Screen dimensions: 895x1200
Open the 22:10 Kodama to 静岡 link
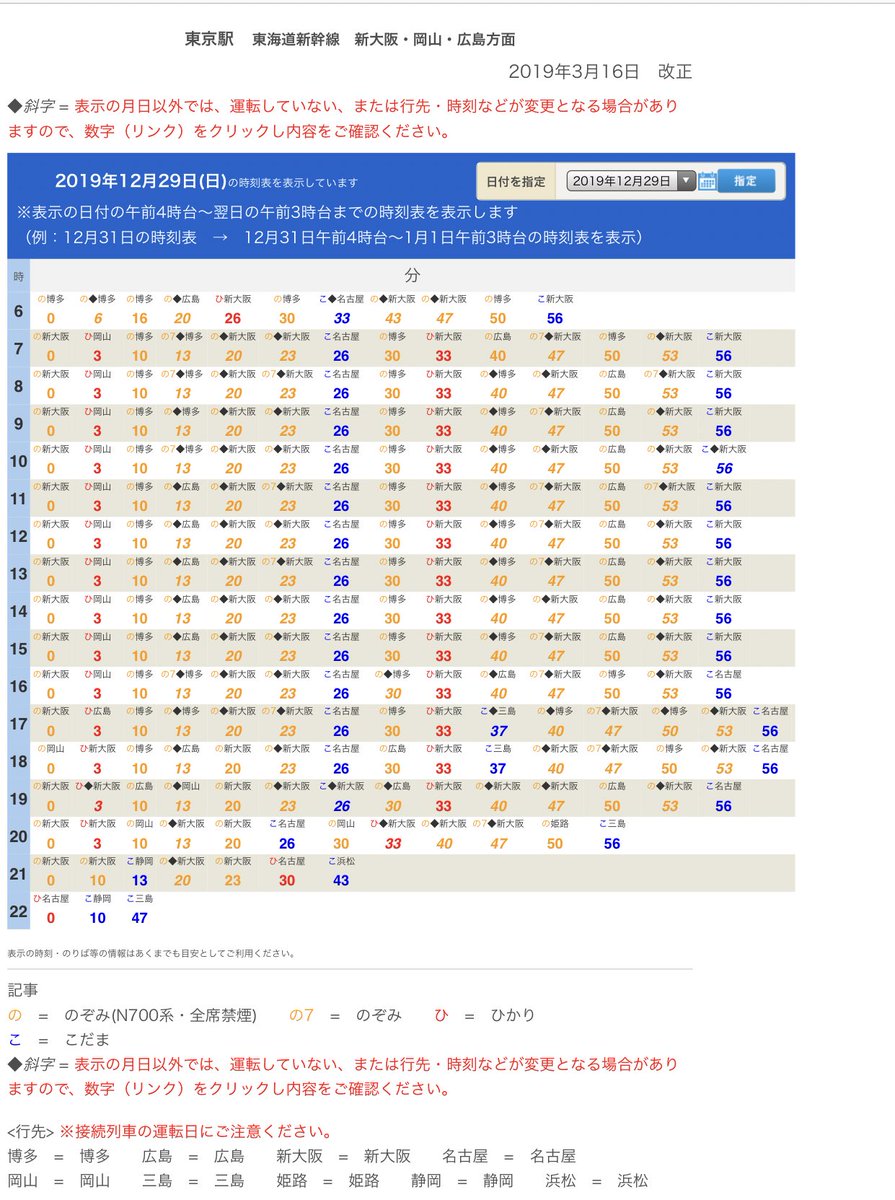[97, 918]
